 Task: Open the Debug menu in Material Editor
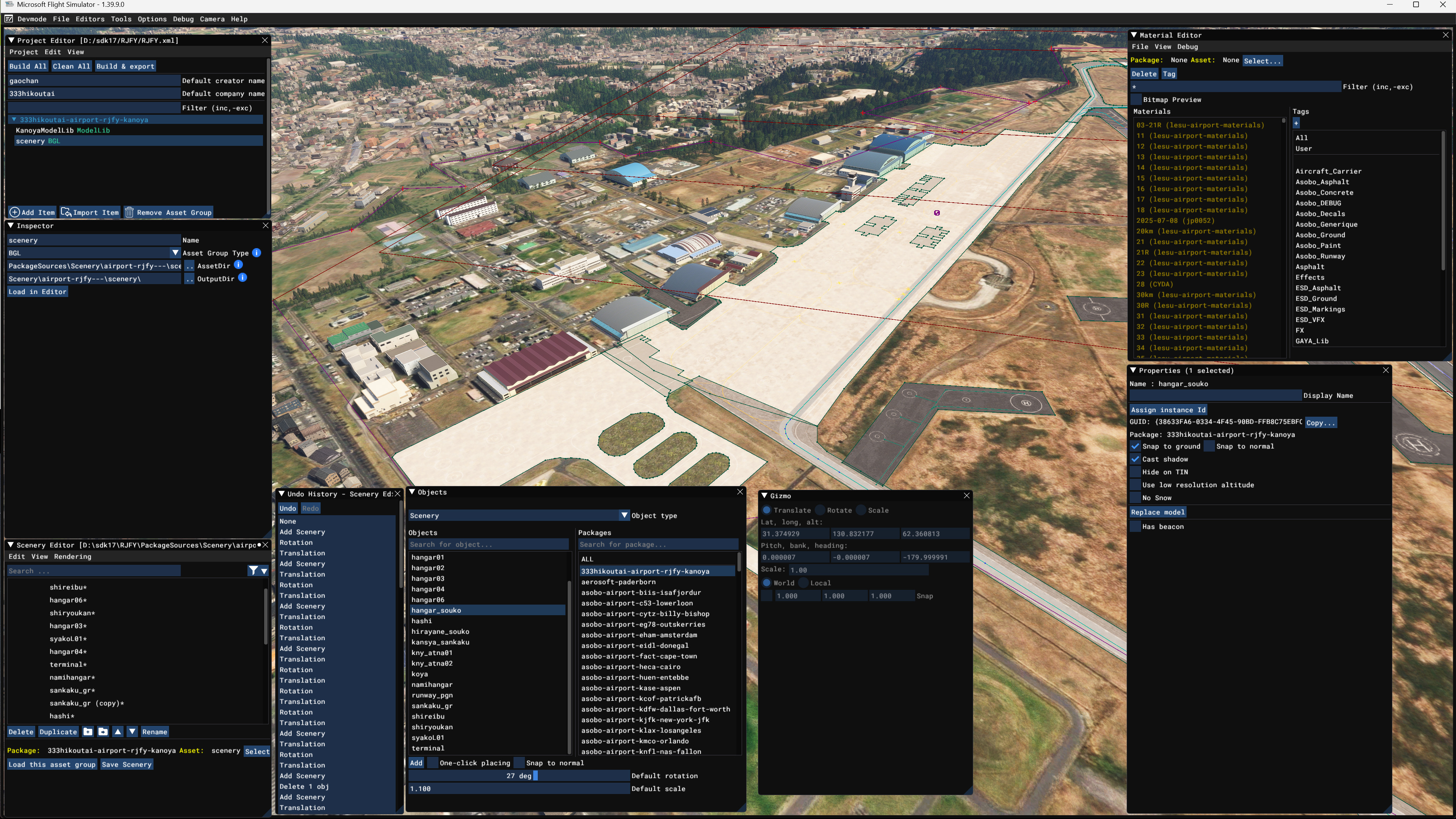click(x=1188, y=46)
